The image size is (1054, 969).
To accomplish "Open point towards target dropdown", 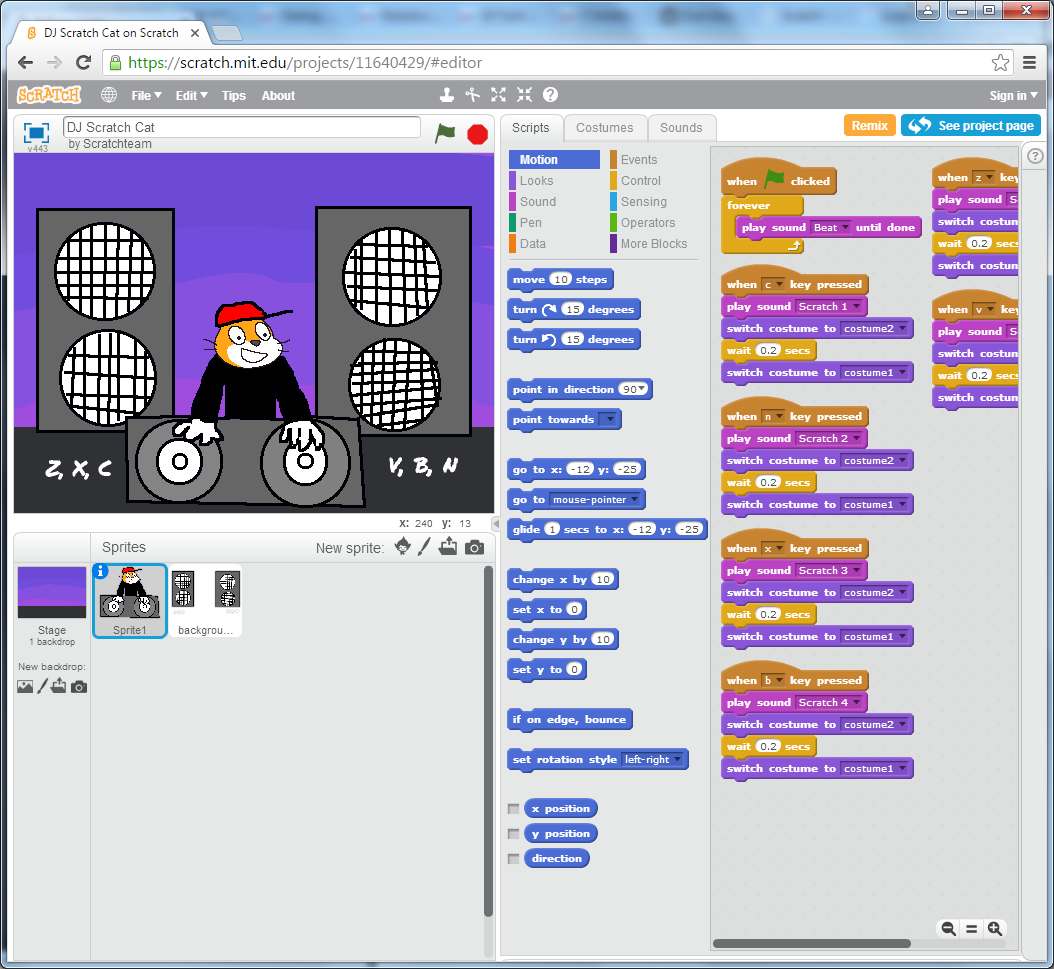I will point(608,419).
